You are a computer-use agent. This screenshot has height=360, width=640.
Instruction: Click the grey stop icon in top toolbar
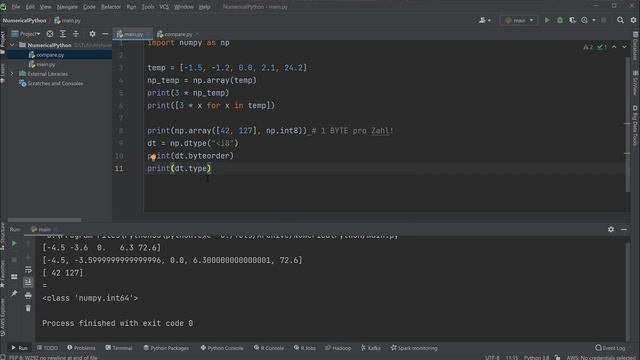click(604, 20)
